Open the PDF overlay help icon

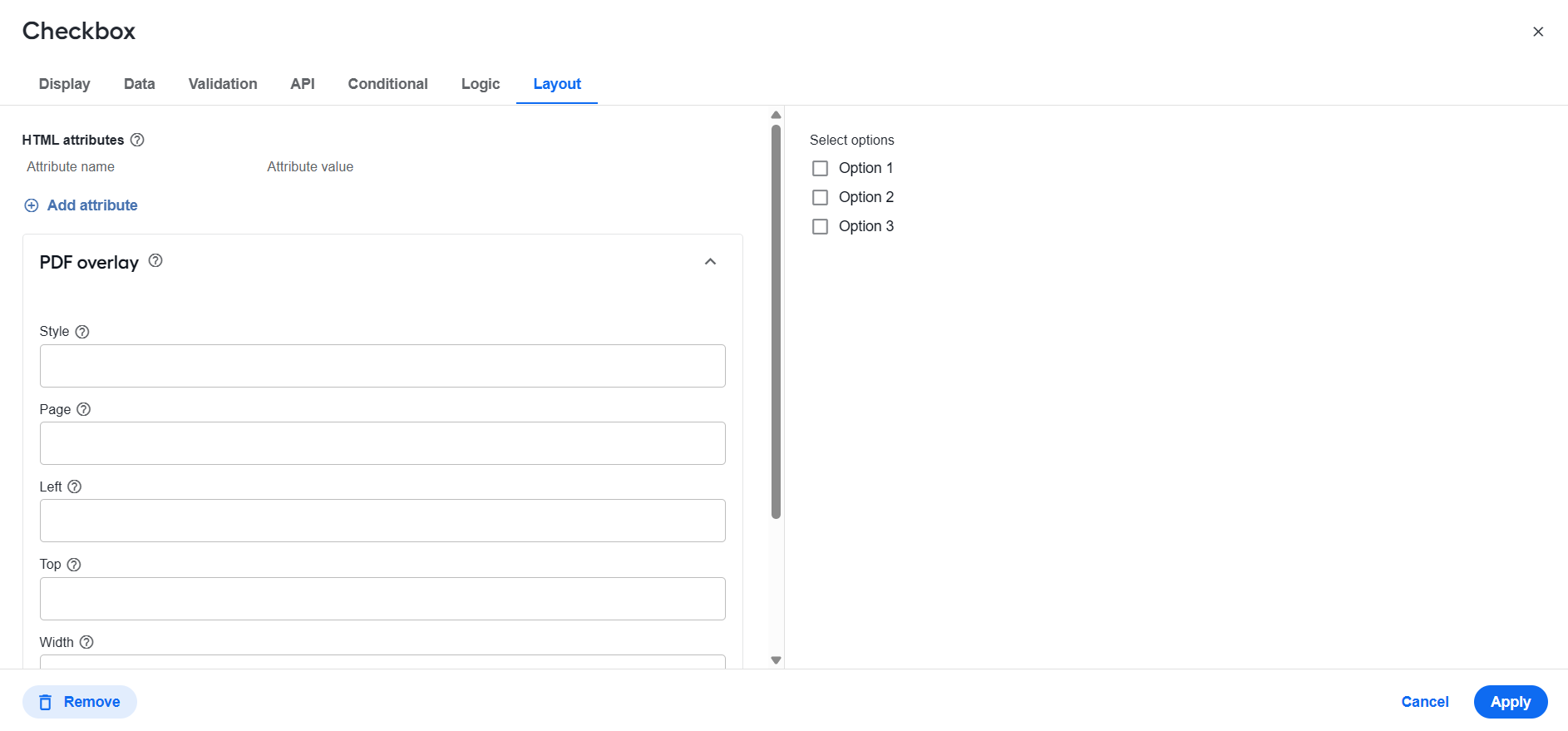[155, 260]
